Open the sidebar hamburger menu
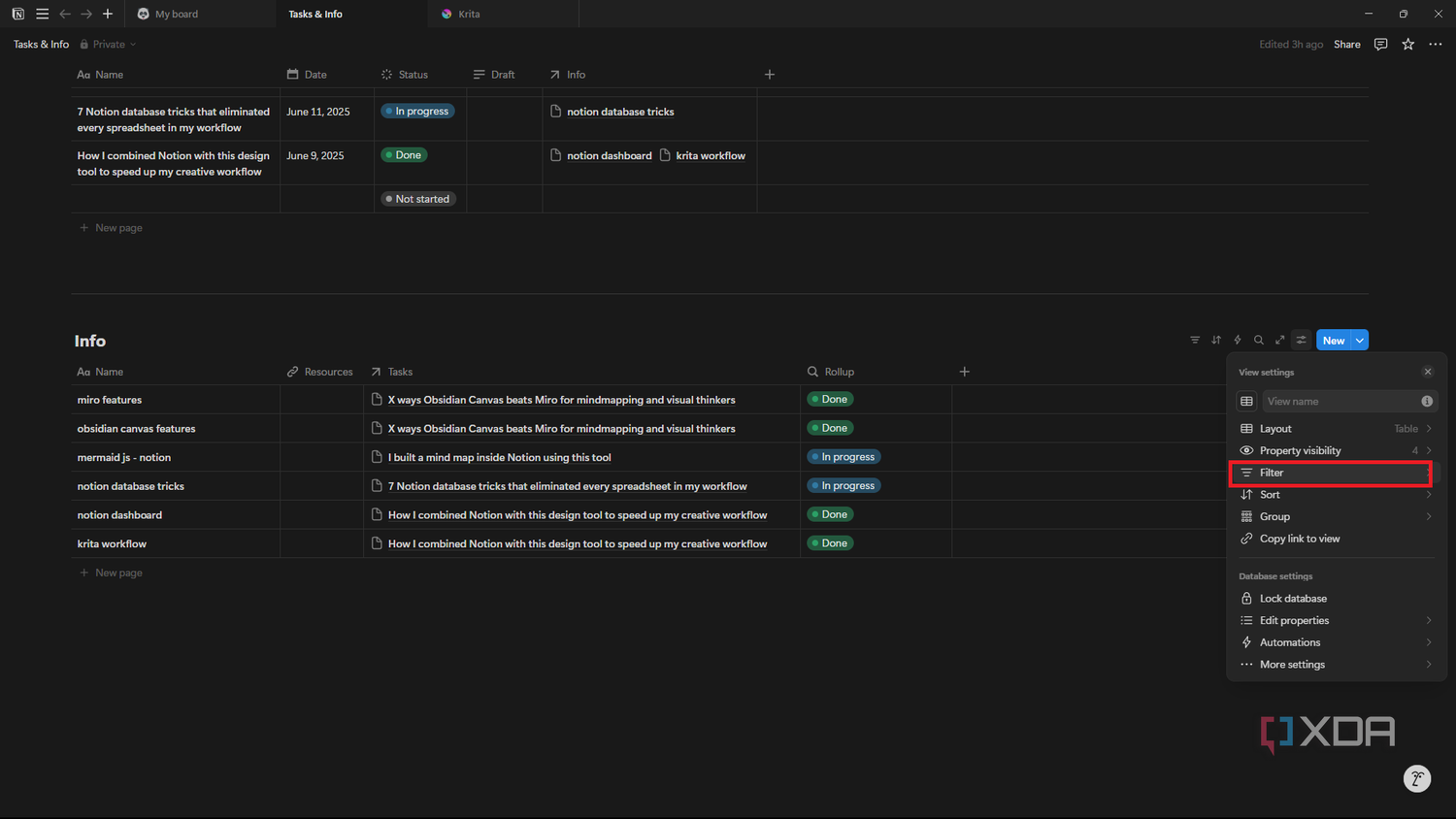Screen dimensions: 1456x819 pos(42,14)
